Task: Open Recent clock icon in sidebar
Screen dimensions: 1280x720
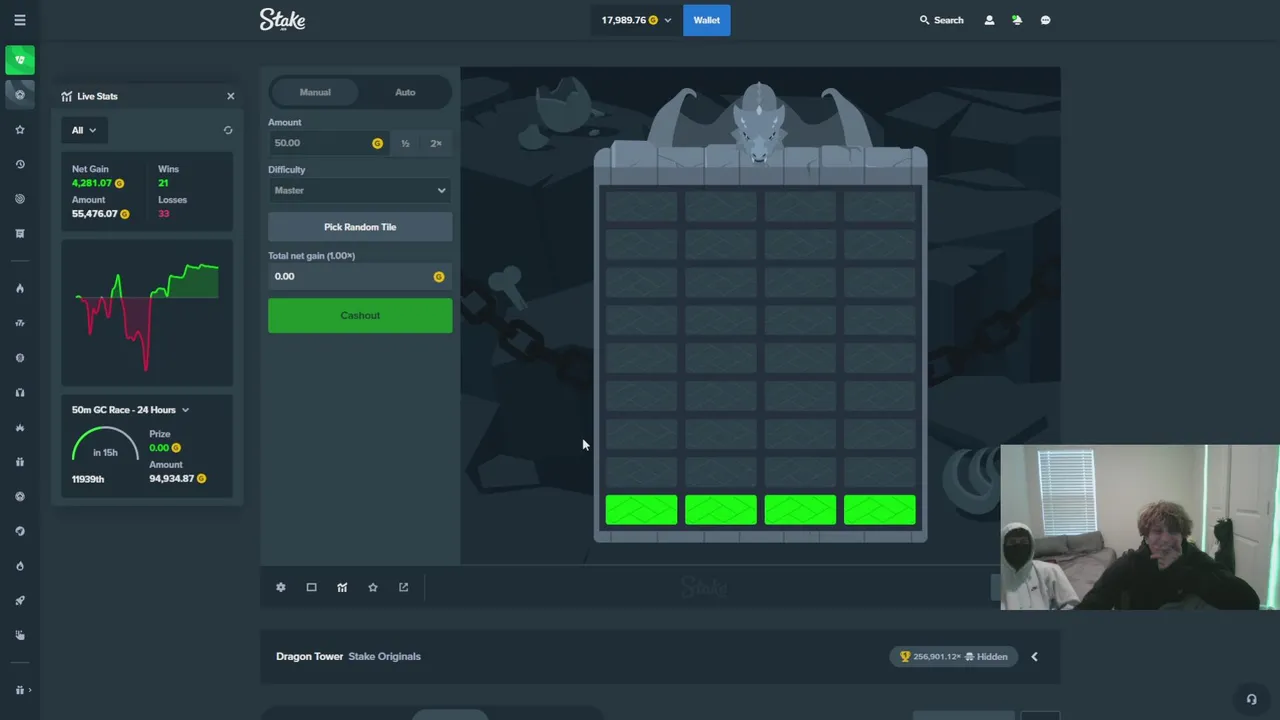Action: 20,164
